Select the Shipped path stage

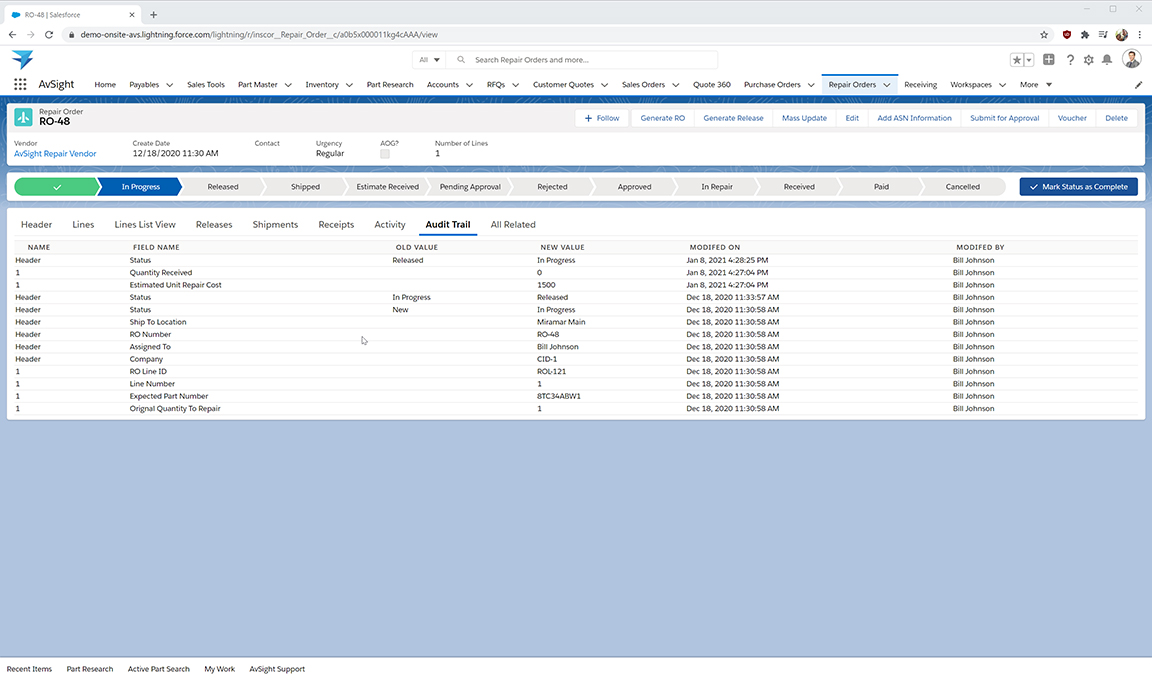(x=305, y=187)
